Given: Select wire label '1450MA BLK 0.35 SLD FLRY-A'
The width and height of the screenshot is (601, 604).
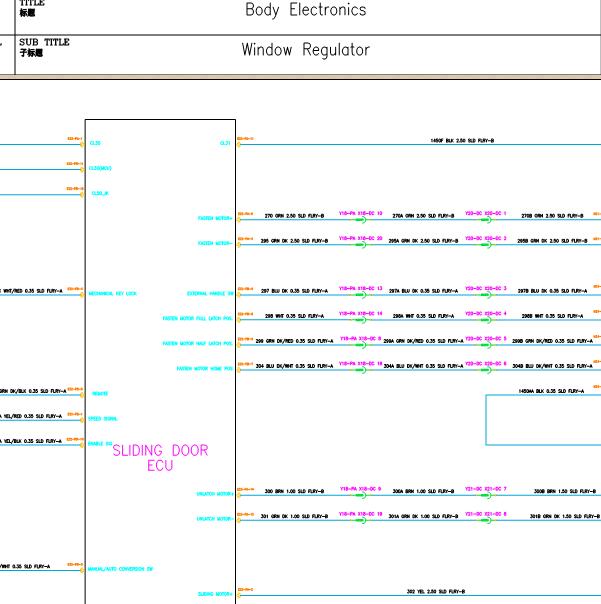Looking at the screenshot, I should (x=551, y=391).
